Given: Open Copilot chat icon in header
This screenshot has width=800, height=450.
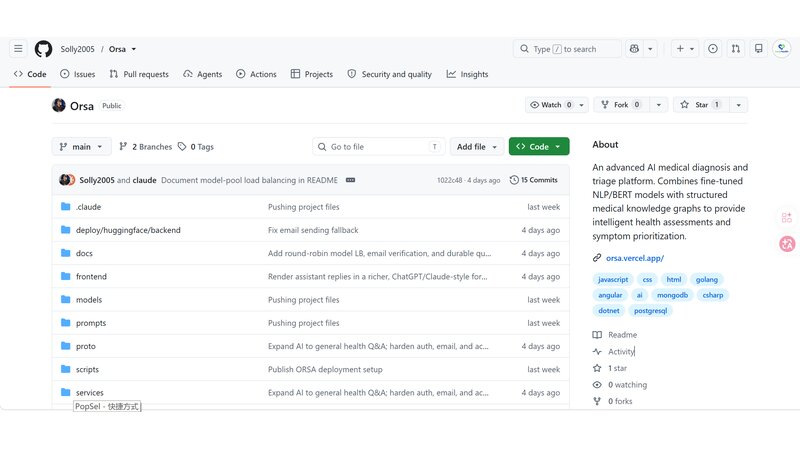Looking at the screenshot, I should 634,49.
